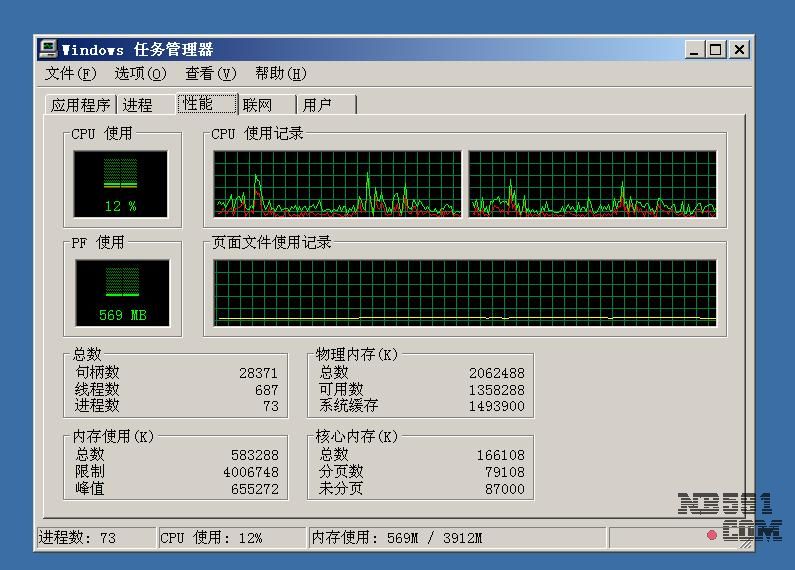Click the left CPU usage history graph
The width and height of the screenshot is (795, 570).
point(338,184)
